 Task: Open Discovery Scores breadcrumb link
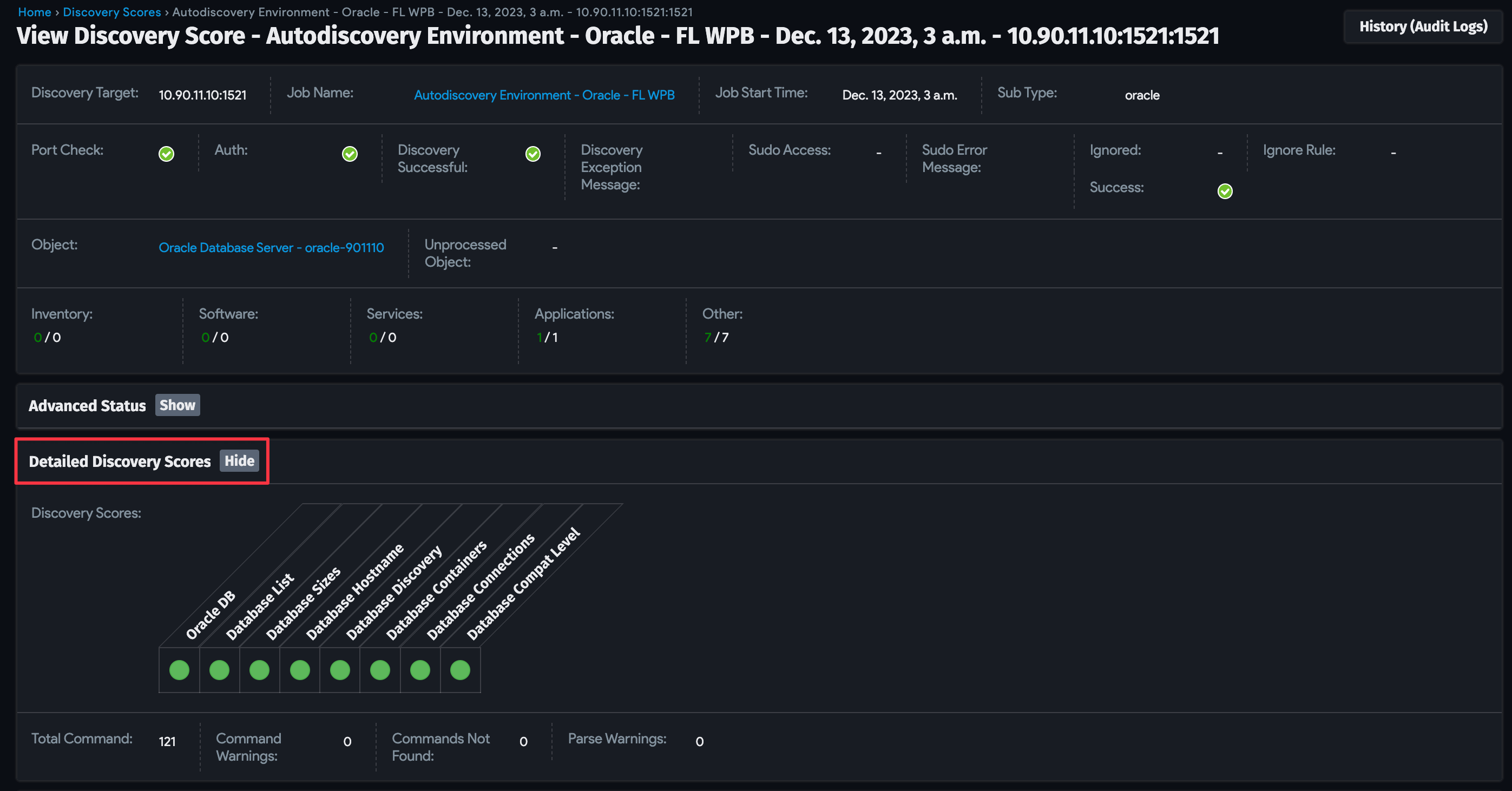tap(111, 12)
